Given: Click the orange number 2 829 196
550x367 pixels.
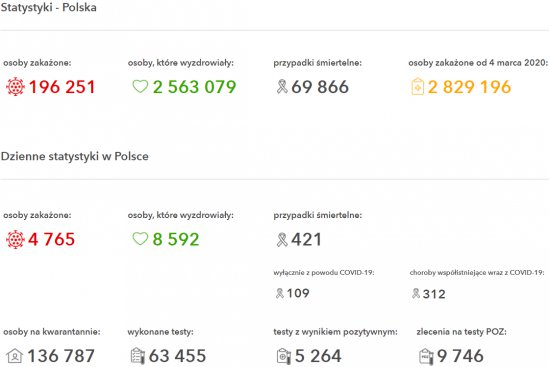Looking at the screenshot, I should [470, 87].
